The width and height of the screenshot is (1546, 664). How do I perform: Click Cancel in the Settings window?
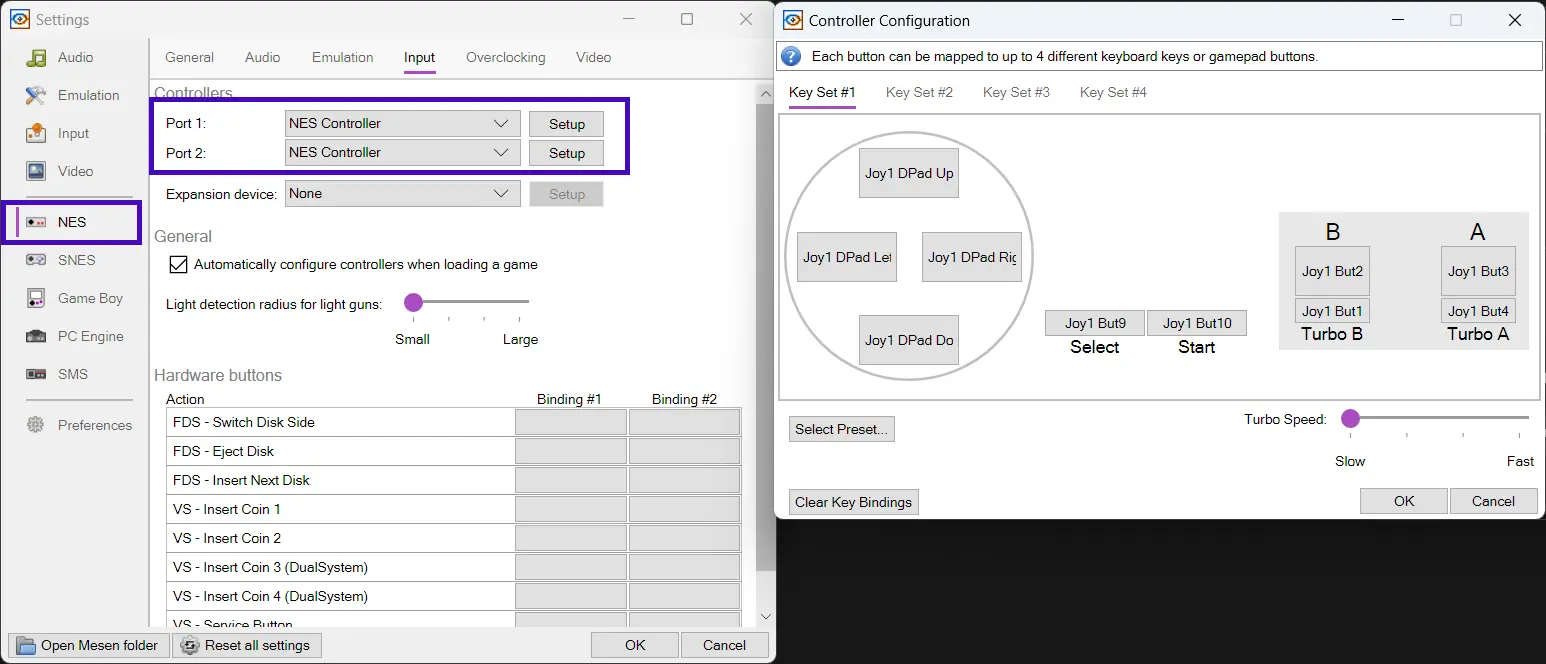pyautogui.click(x=724, y=645)
